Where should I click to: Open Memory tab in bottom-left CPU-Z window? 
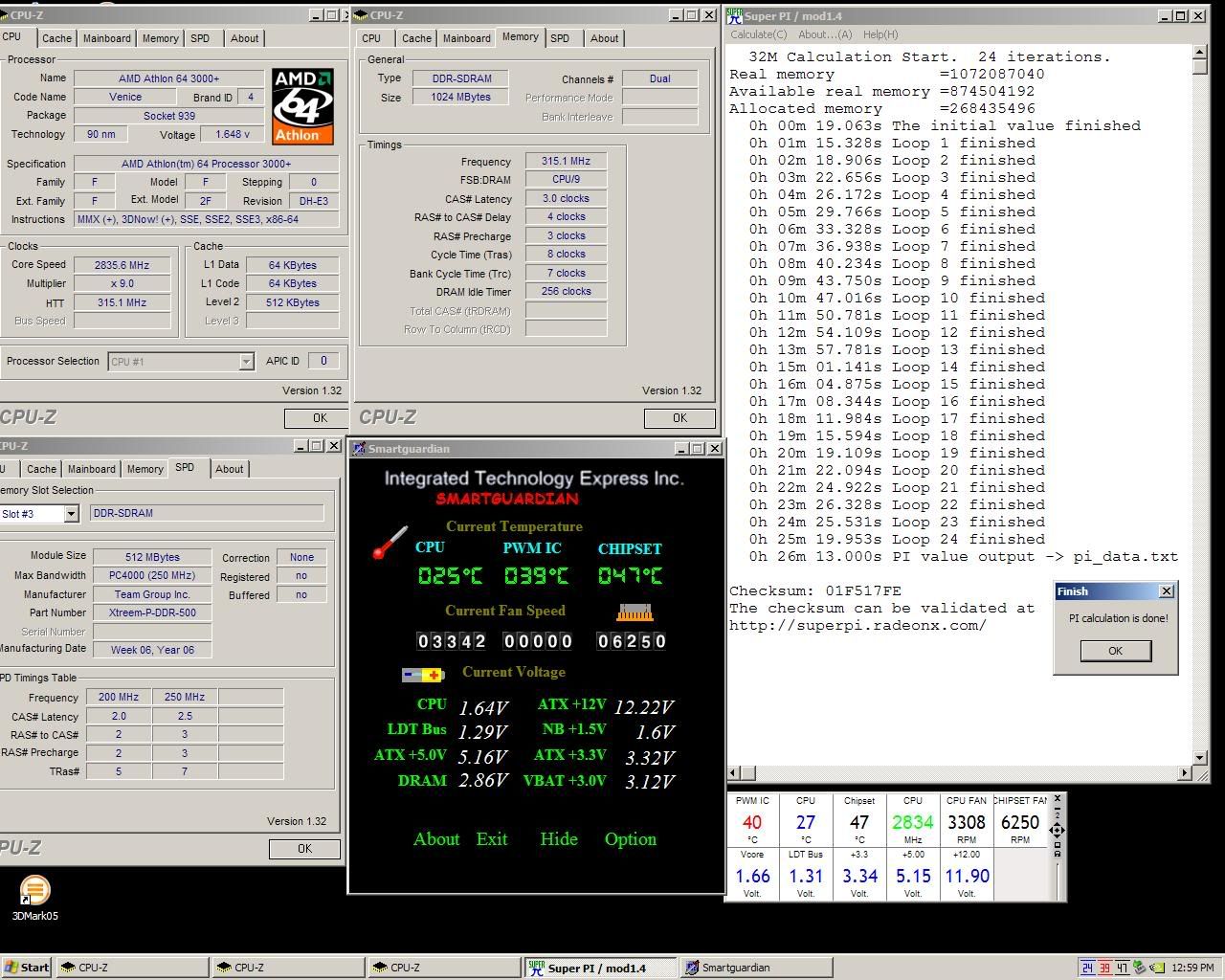[145, 469]
